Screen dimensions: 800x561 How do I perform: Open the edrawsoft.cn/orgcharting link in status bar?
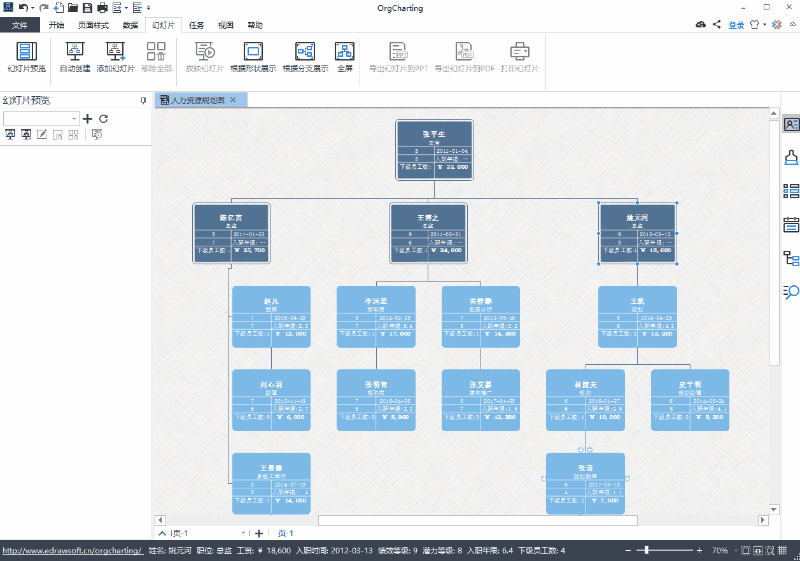(72, 551)
